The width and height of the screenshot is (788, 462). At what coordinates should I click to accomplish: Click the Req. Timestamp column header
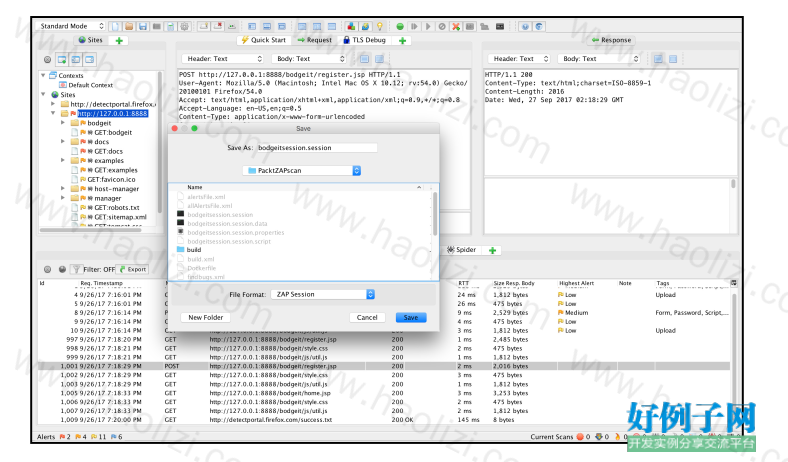coord(102,284)
